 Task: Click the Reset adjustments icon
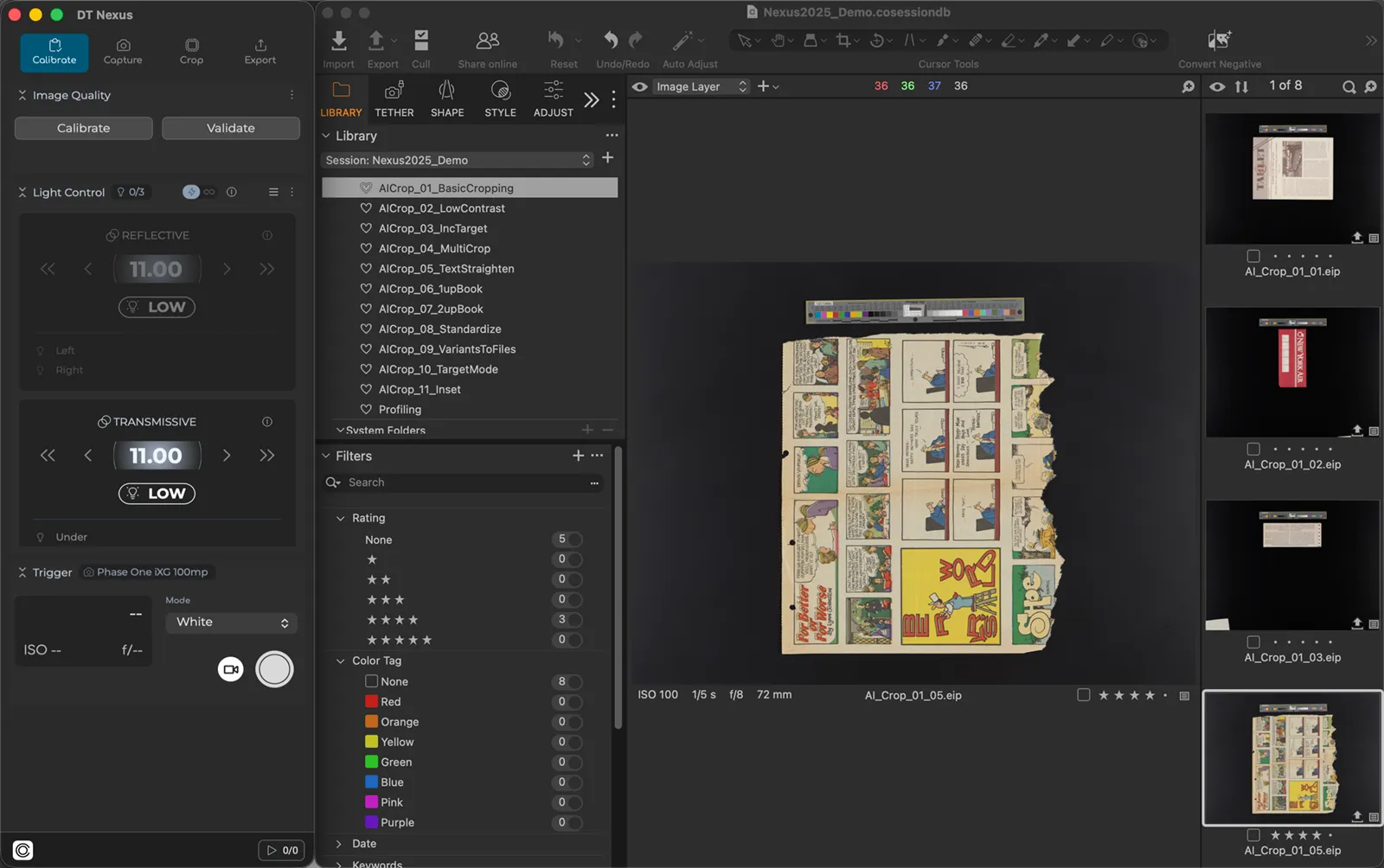pos(556,40)
